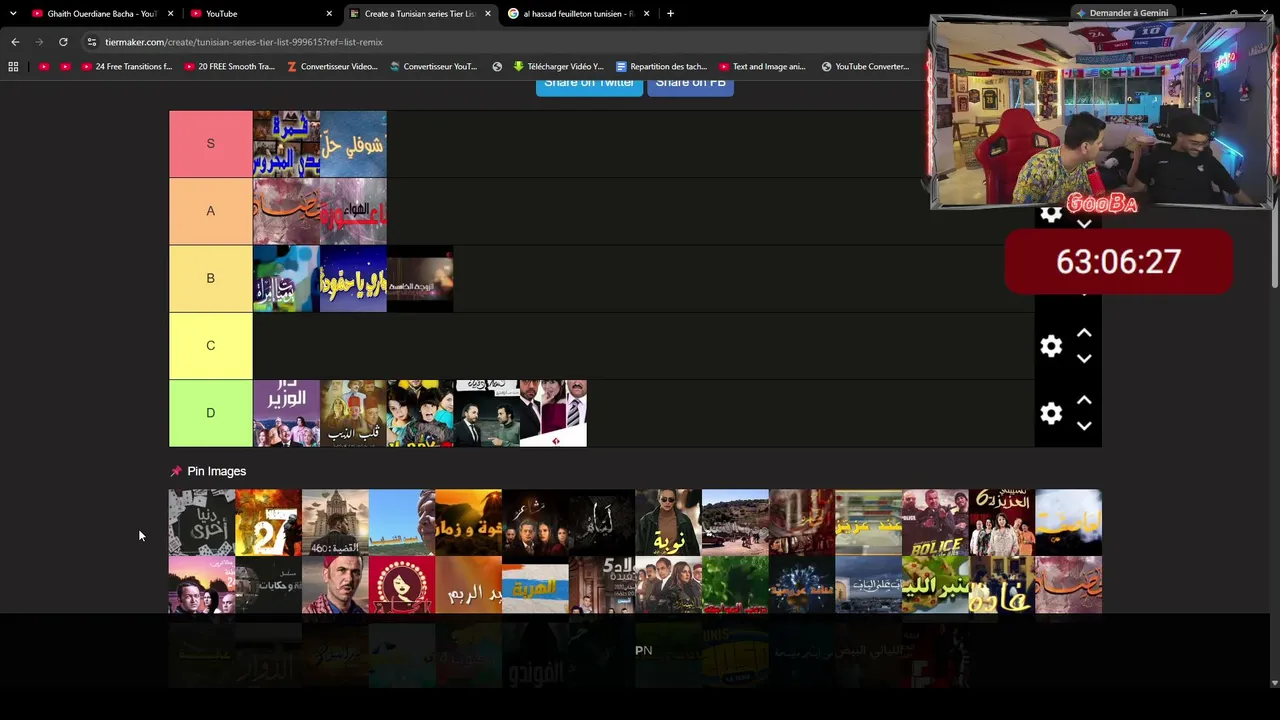Pick the غادة image from the pool
The height and width of the screenshot is (720, 1280).
tap(1002, 584)
